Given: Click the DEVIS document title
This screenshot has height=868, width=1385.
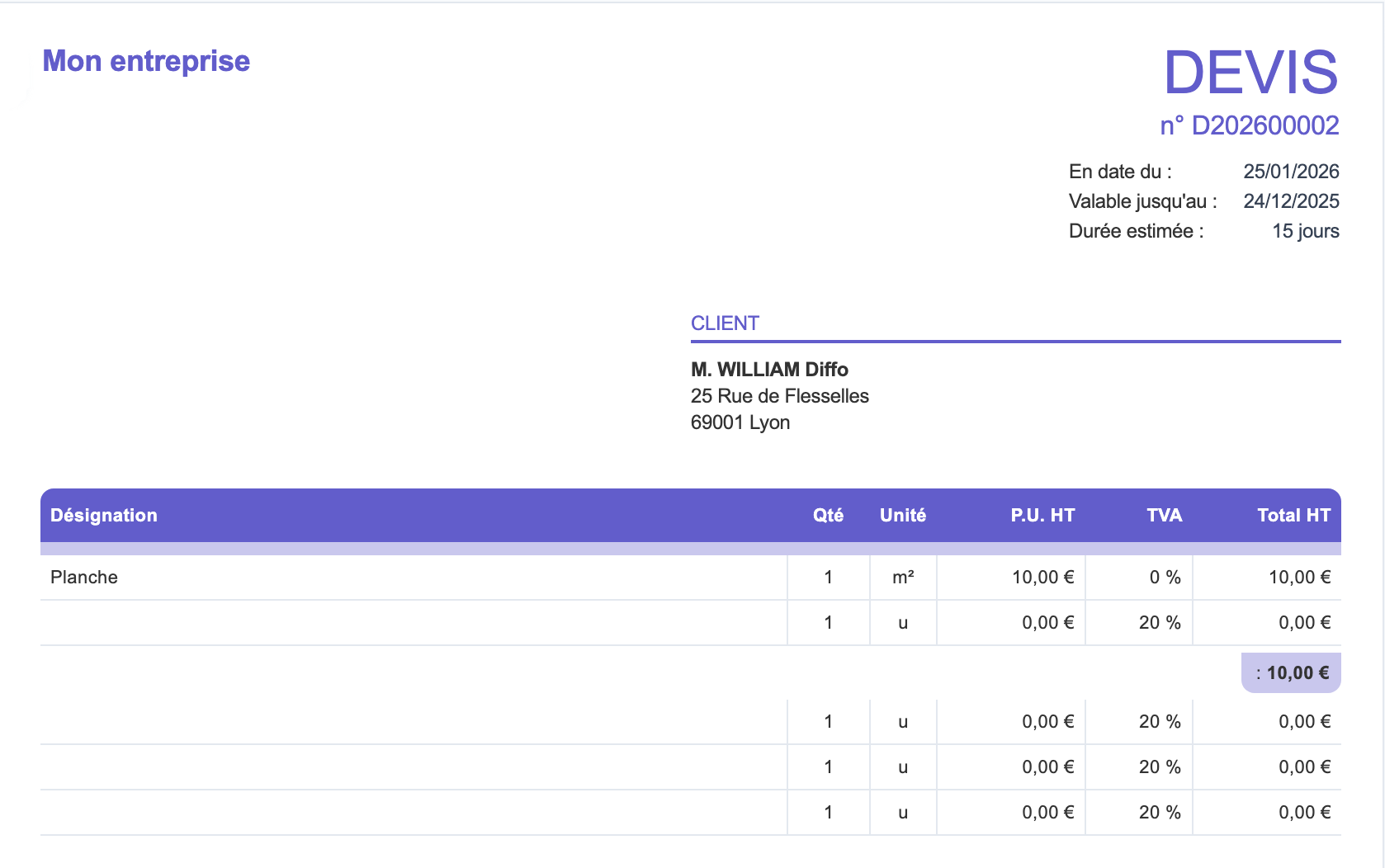Looking at the screenshot, I should click(x=1250, y=73).
